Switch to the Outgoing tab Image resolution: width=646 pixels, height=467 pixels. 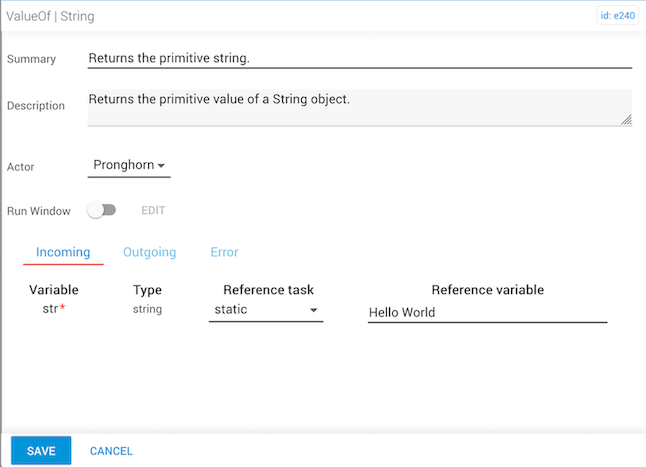pyautogui.click(x=149, y=252)
